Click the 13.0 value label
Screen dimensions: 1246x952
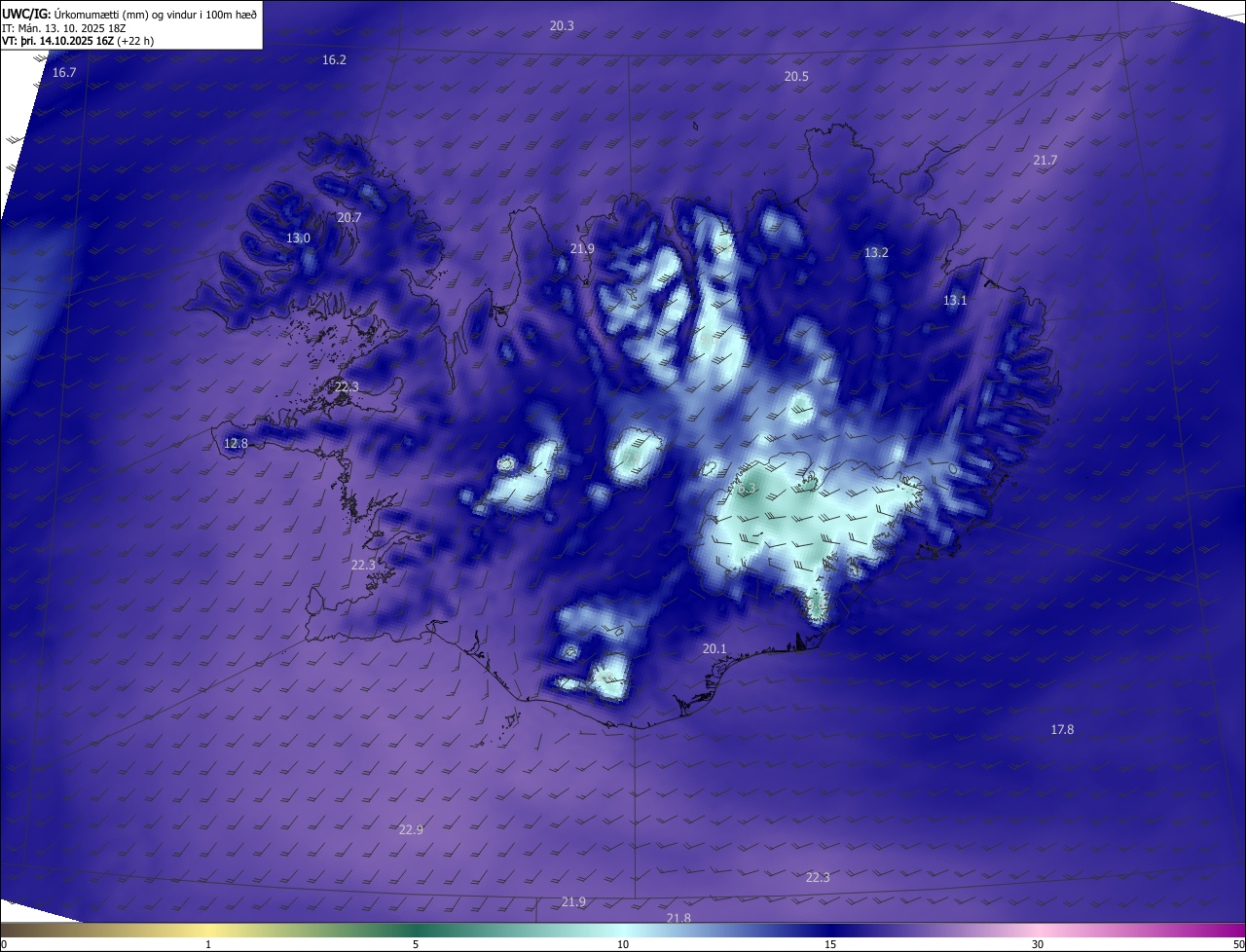(298, 238)
